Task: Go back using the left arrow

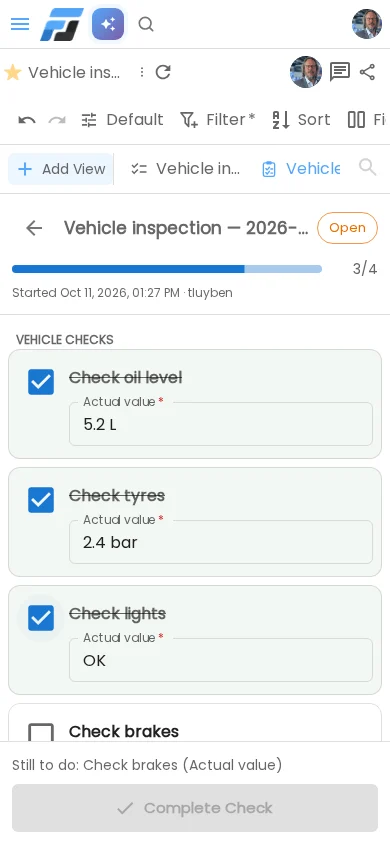Action: click(x=34, y=228)
